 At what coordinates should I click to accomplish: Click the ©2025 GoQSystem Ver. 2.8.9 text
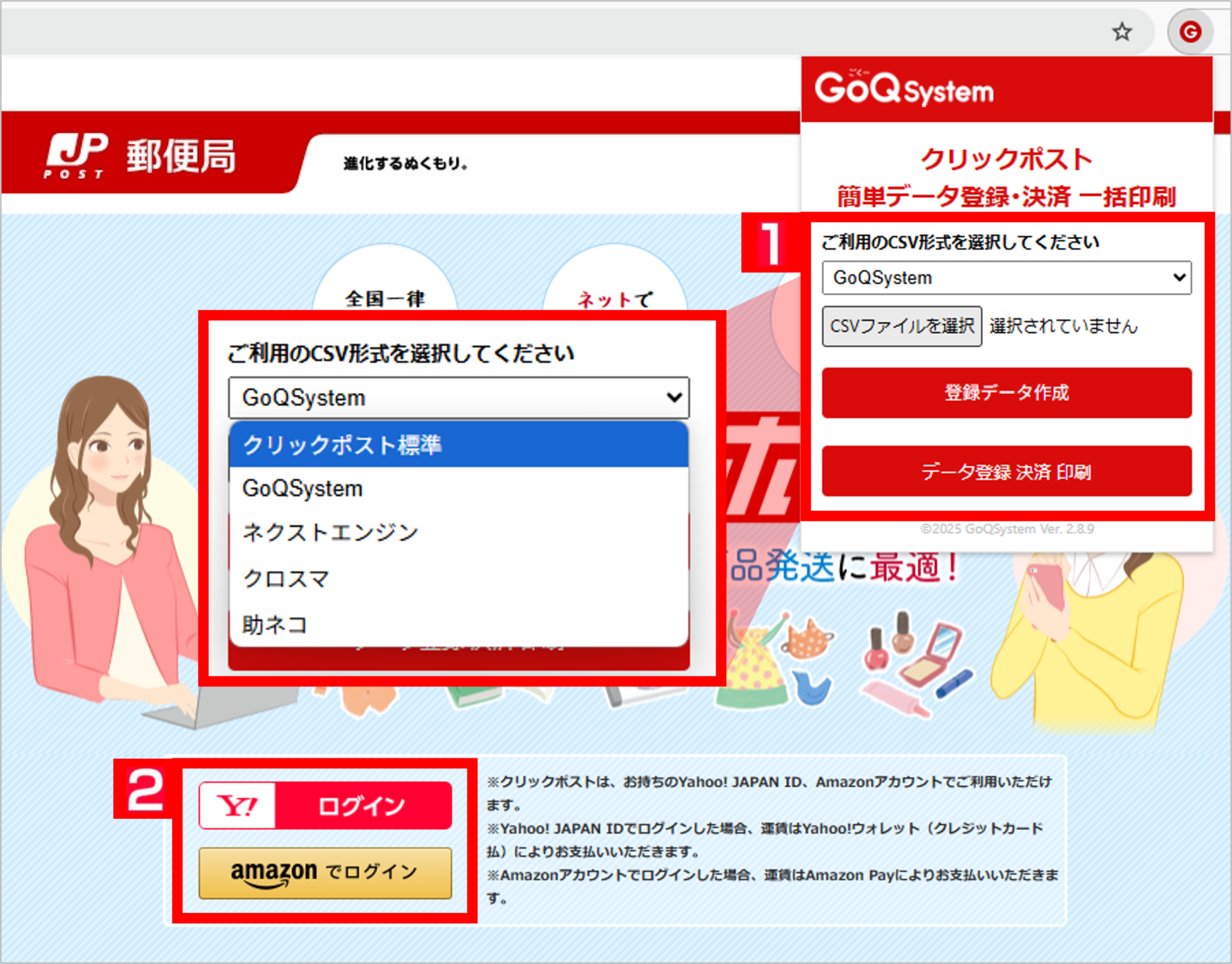tap(1009, 529)
